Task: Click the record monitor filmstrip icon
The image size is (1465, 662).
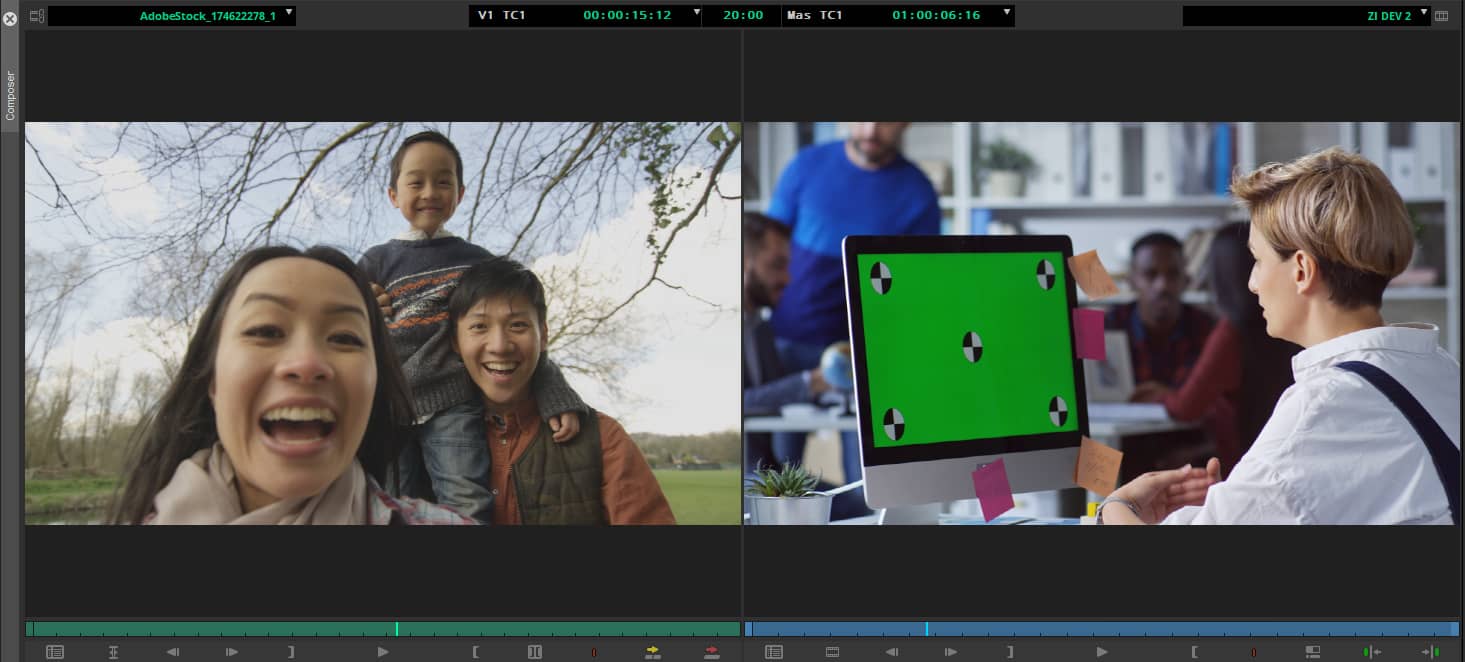Action: [x=832, y=652]
